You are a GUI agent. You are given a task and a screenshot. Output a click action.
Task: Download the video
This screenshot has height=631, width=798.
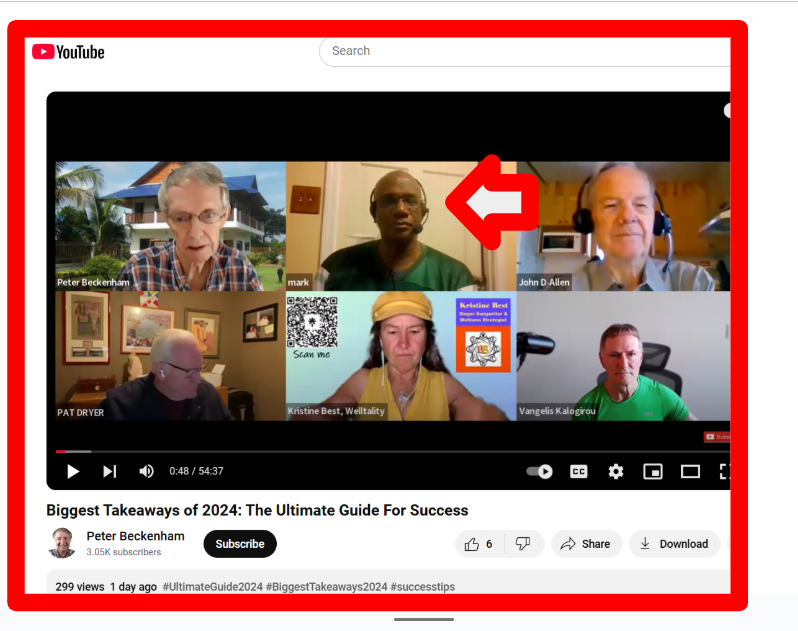click(x=675, y=544)
